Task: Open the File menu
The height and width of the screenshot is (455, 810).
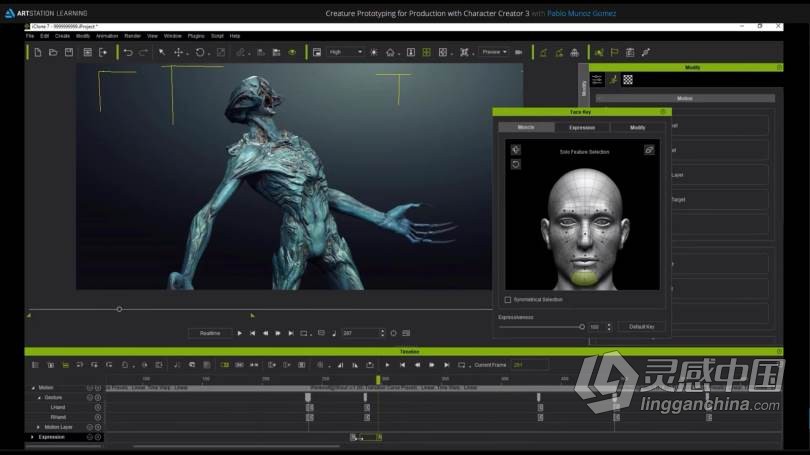Action: point(30,36)
